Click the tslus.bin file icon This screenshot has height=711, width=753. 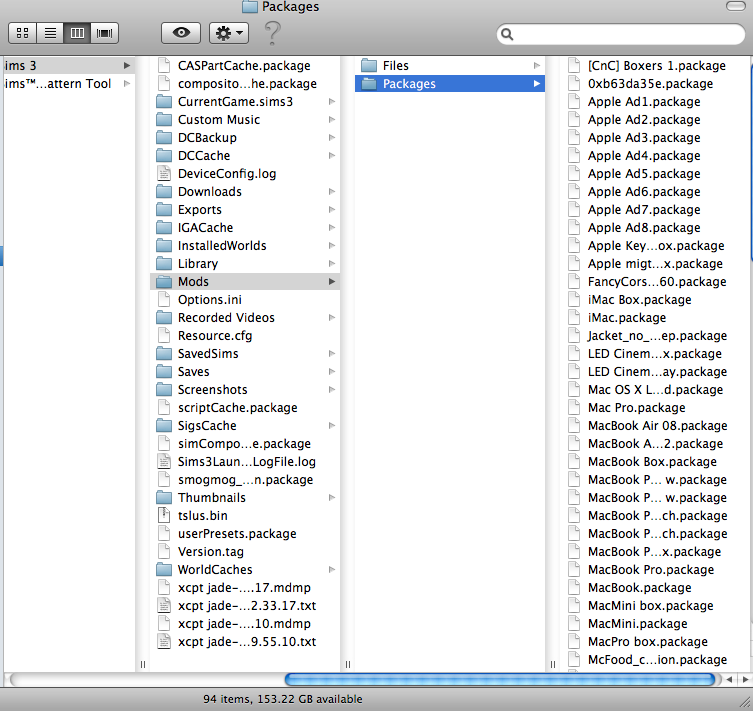point(164,516)
